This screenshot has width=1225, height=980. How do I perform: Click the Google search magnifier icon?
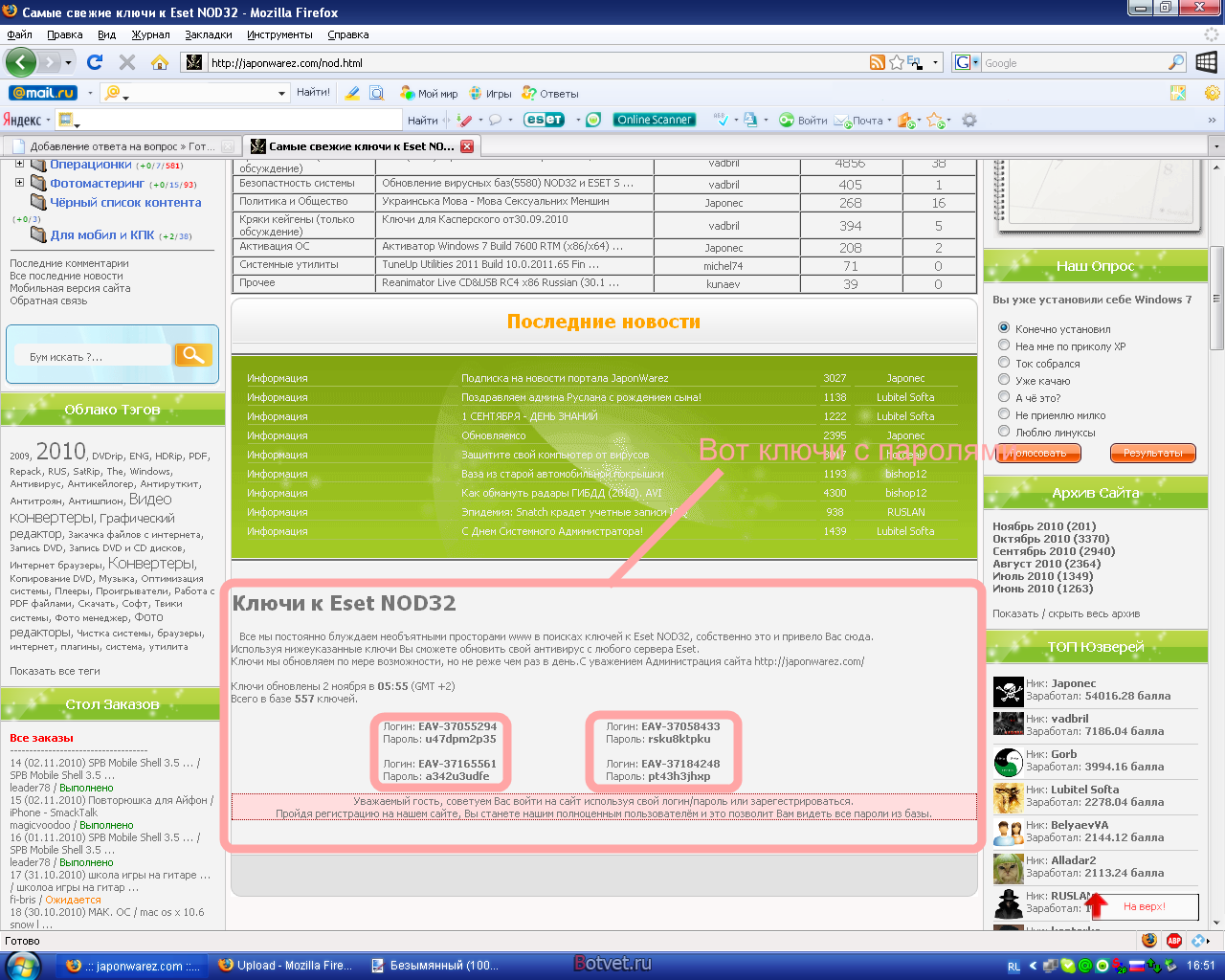(x=1177, y=62)
